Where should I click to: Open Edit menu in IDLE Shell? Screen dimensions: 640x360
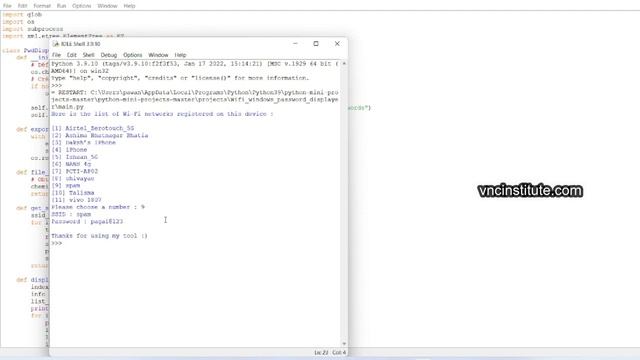[71, 55]
